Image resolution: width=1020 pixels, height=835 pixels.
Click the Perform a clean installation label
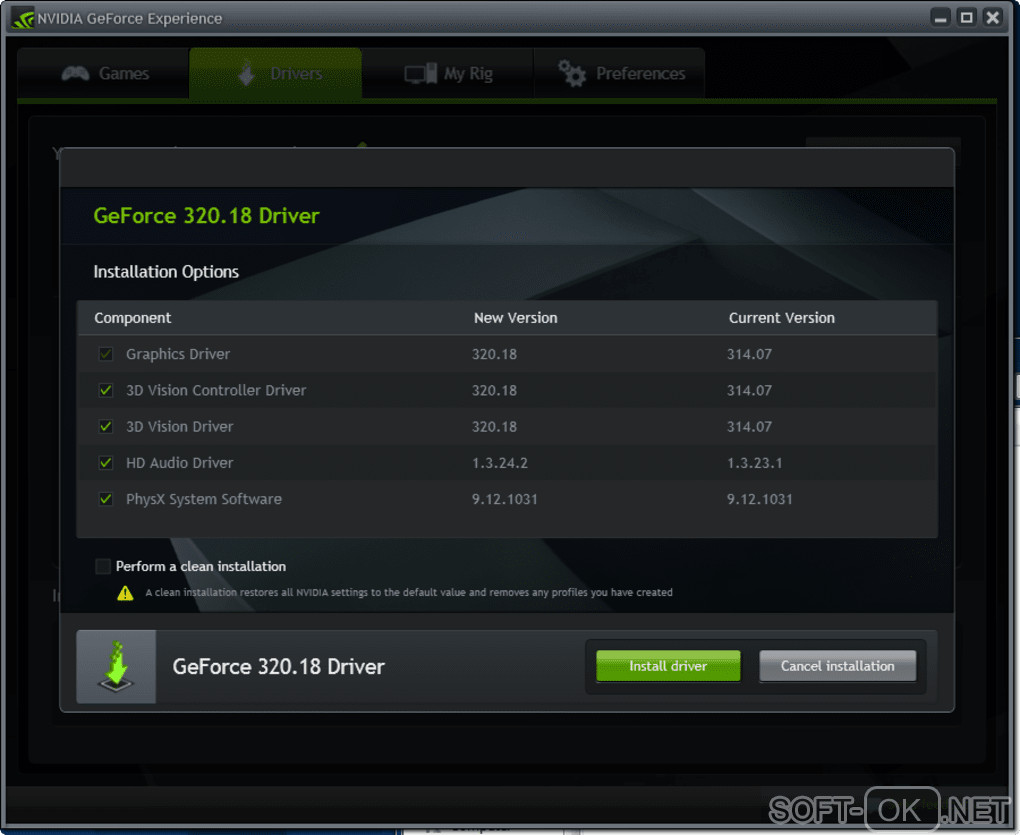click(200, 566)
